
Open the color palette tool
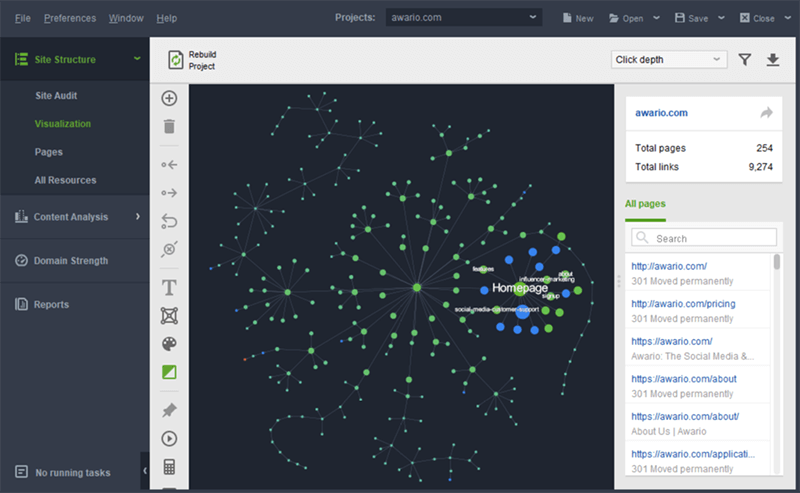tap(169, 344)
